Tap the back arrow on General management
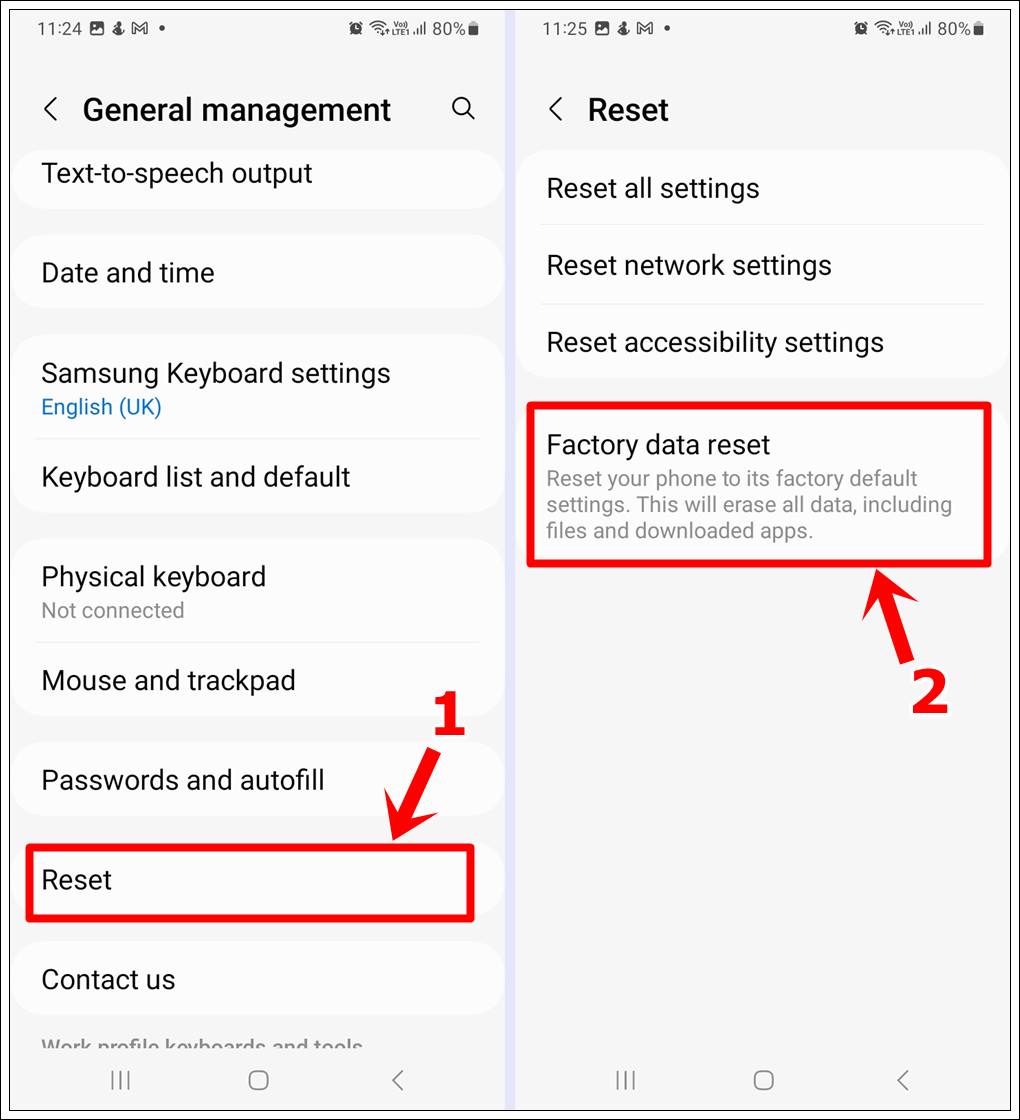Screen dimensions: 1020x1120 coord(51,109)
